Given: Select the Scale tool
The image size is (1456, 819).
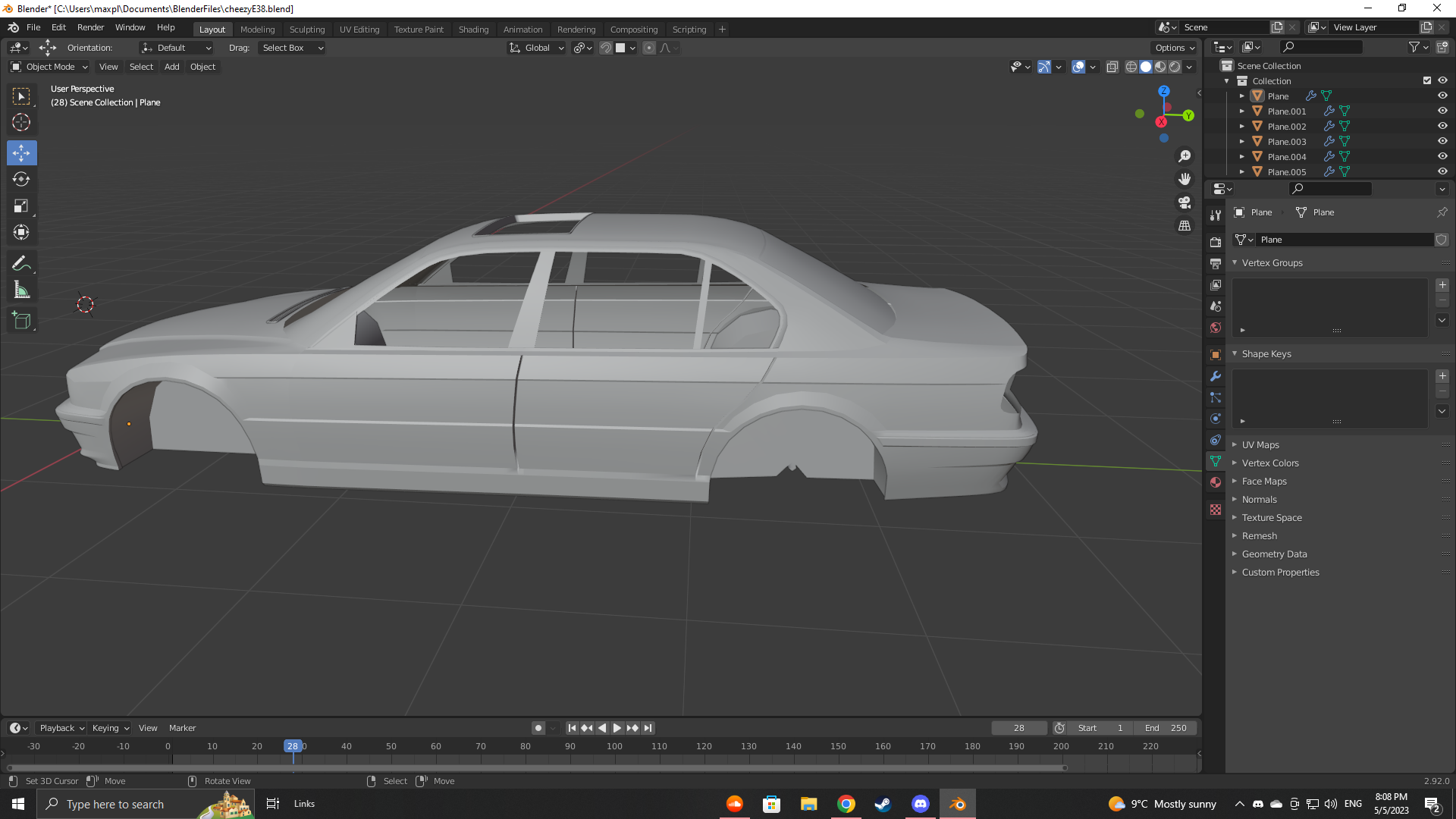Looking at the screenshot, I should click(21, 206).
